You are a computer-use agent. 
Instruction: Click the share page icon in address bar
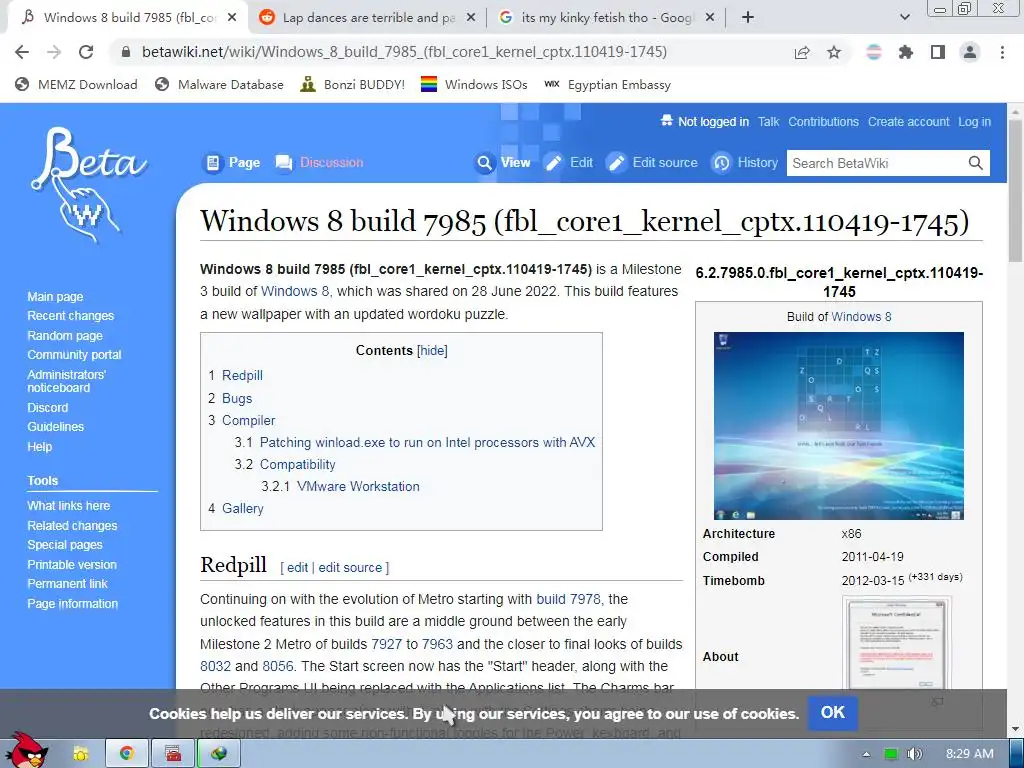pyautogui.click(x=802, y=52)
